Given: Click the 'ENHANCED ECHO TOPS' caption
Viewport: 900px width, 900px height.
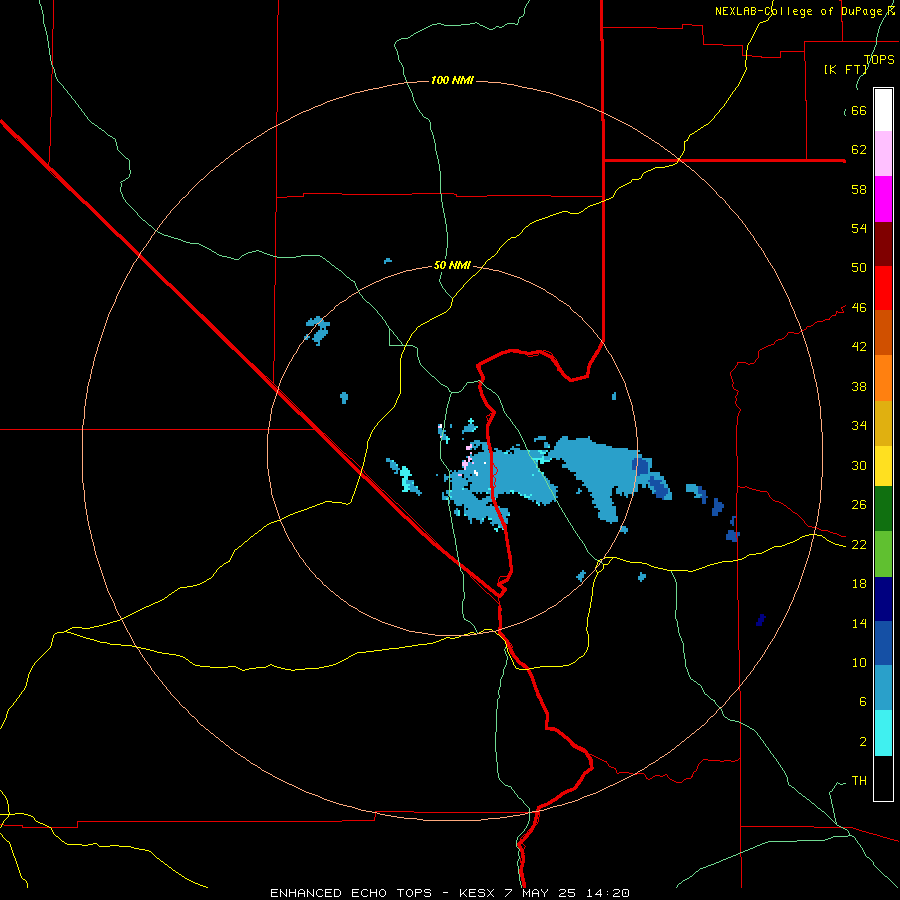Looking at the screenshot, I should (351, 893).
